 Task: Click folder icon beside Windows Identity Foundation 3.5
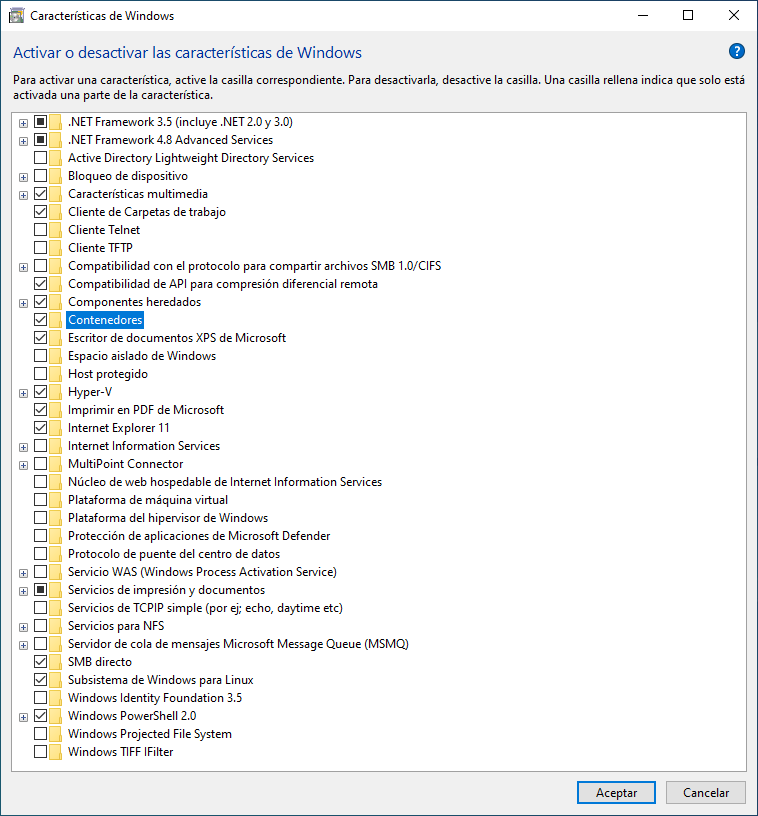tap(56, 698)
